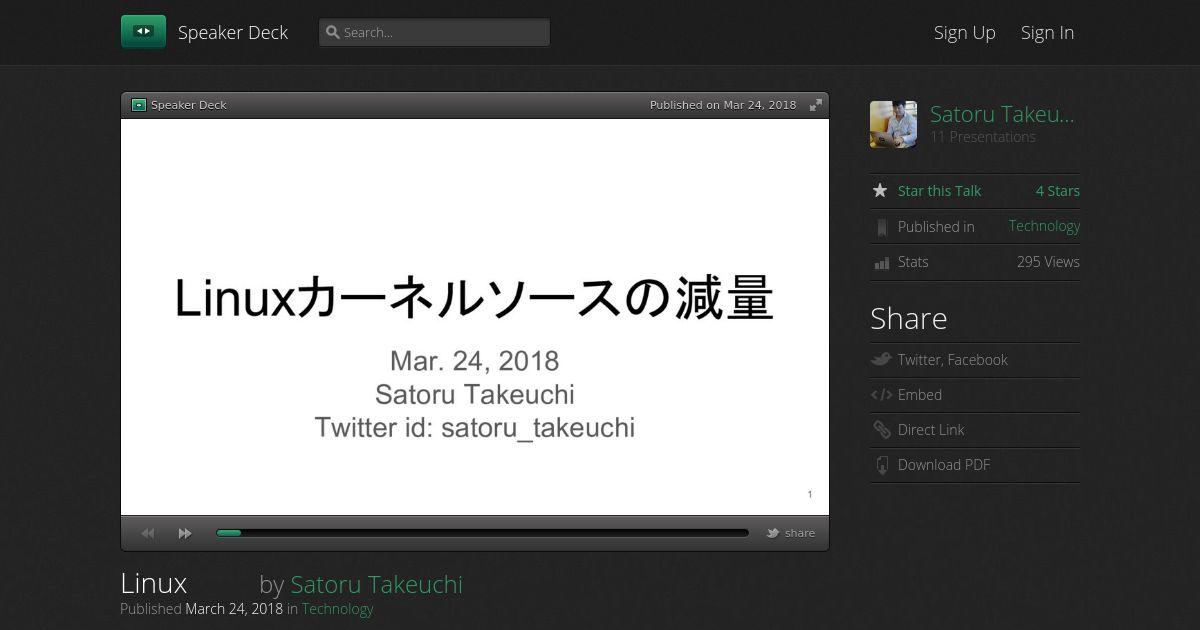The height and width of the screenshot is (630, 1200).
Task: Download PDF of the presentation
Action: pyautogui.click(x=944, y=465)
